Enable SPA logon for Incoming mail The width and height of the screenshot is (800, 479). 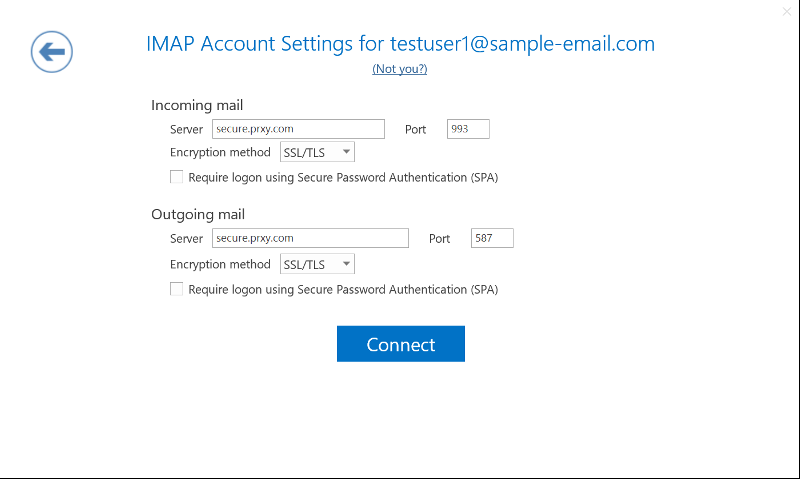[x=177, y=177]
